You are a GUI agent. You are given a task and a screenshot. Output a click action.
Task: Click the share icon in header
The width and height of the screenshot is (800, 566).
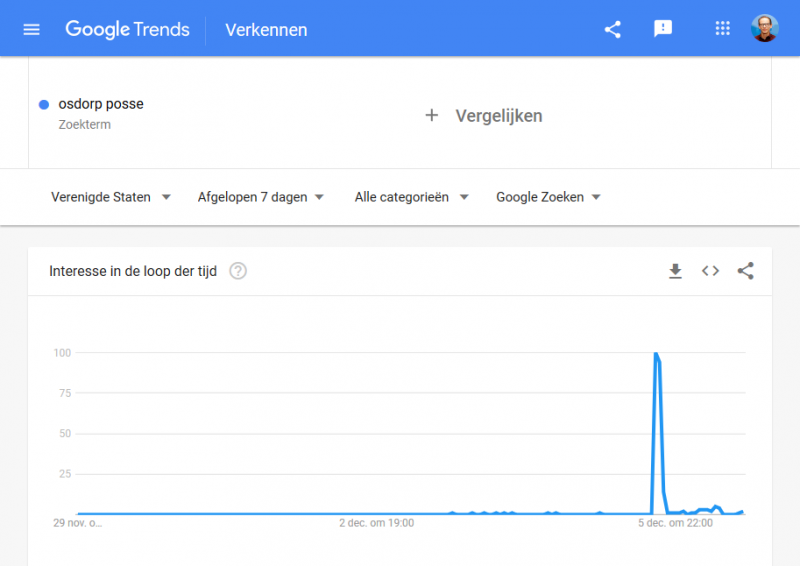(x=612, y=29)
